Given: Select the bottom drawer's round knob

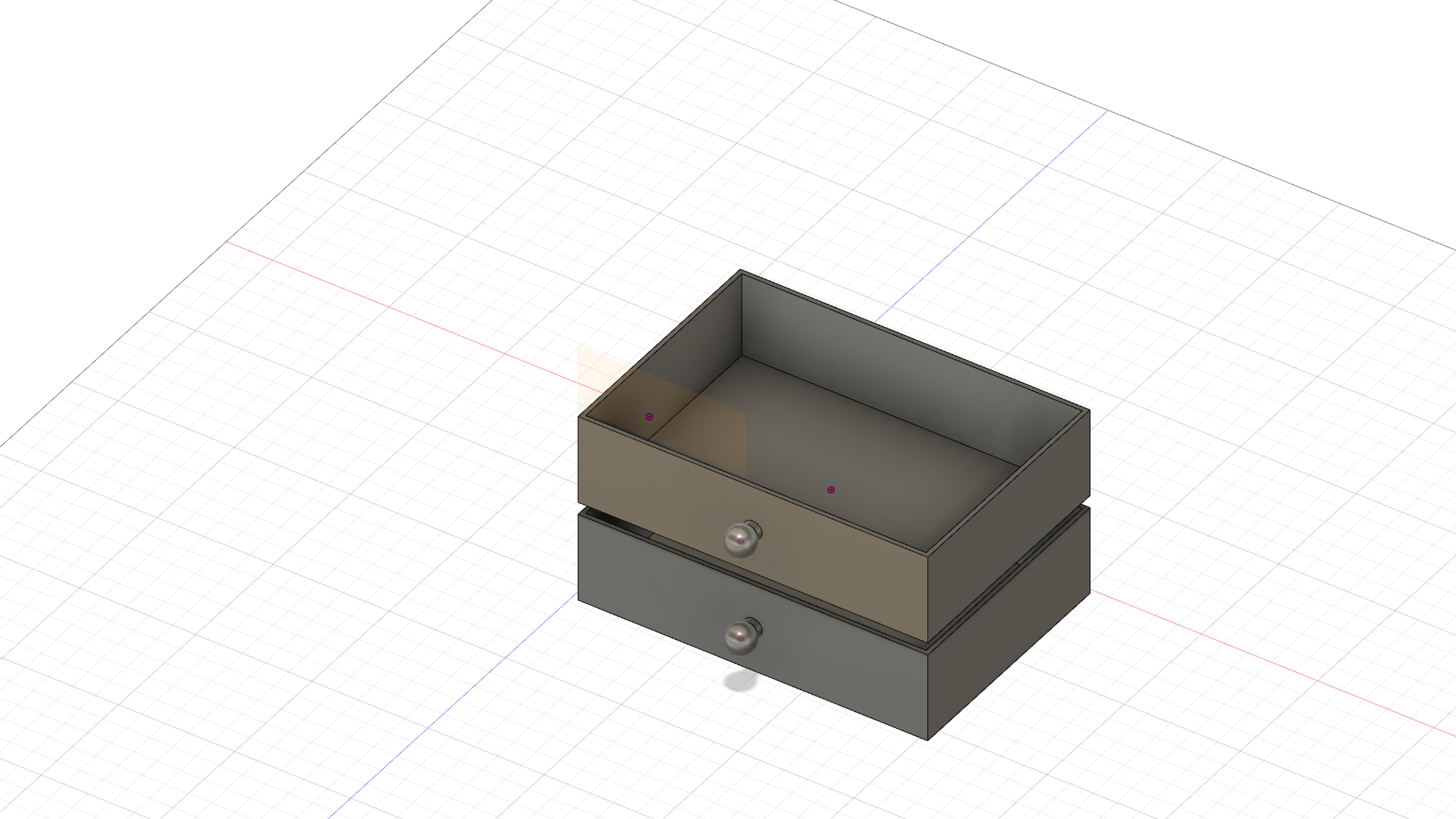Looking at the screenshot, I should click(741, 637).
